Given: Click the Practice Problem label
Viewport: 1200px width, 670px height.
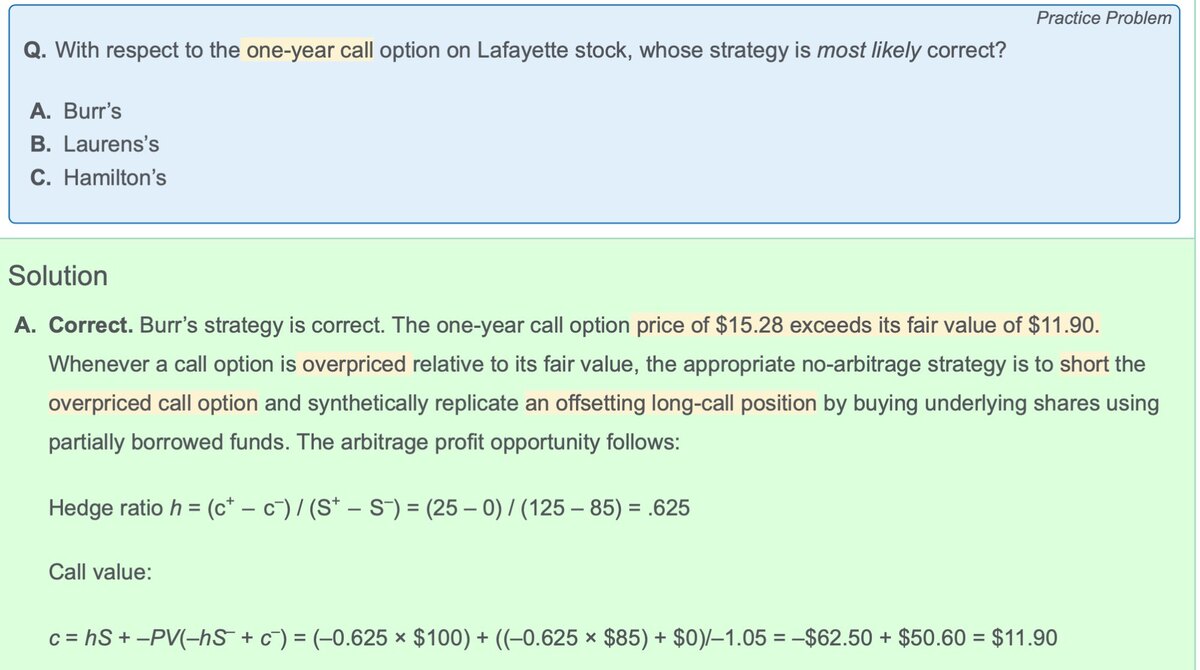Looking at the screenshot, I should (1103, 18).
